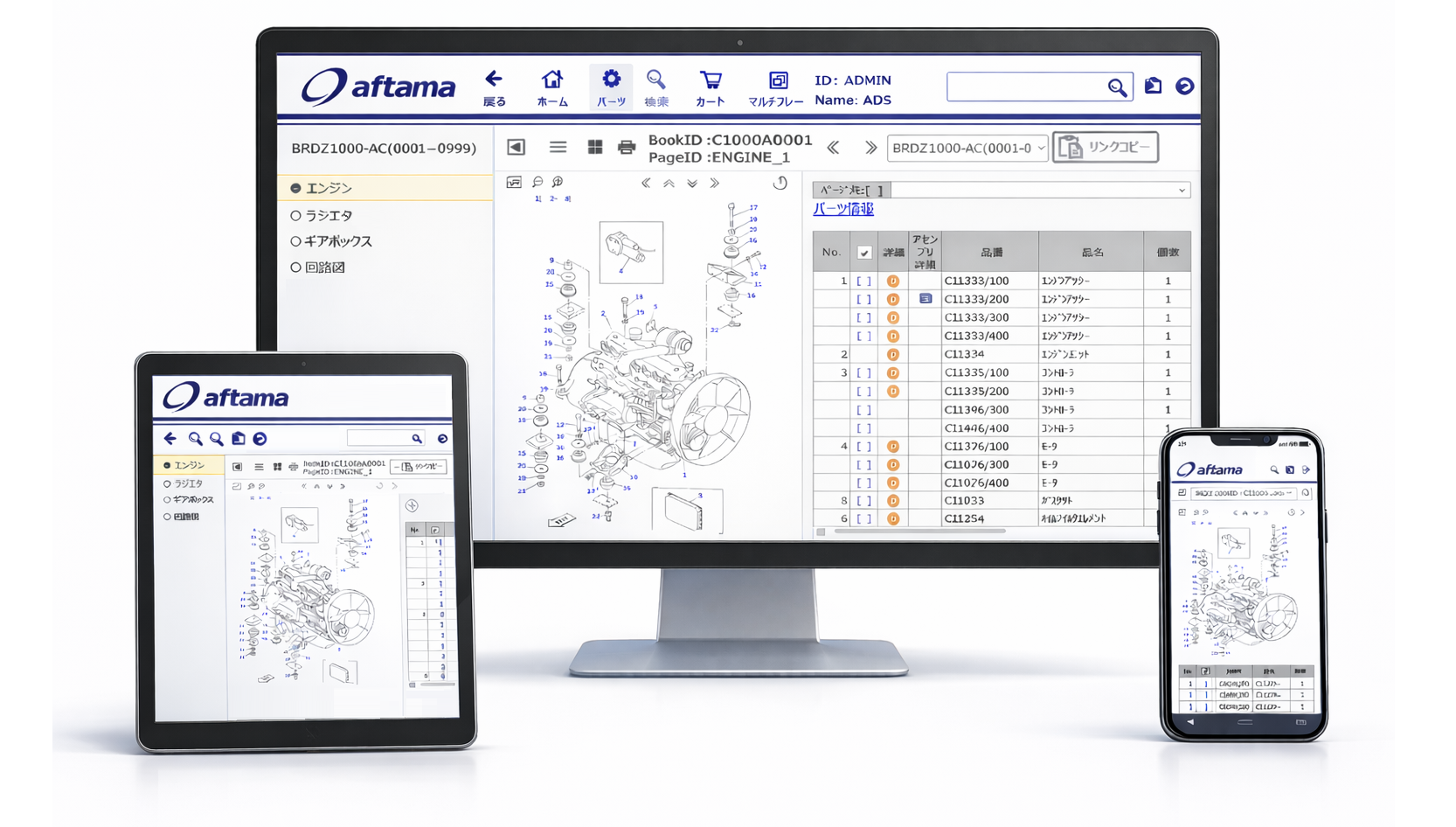Expand the page memo dropdown
Viewport: 1456px width, 827px height.
pos(1181,191)
